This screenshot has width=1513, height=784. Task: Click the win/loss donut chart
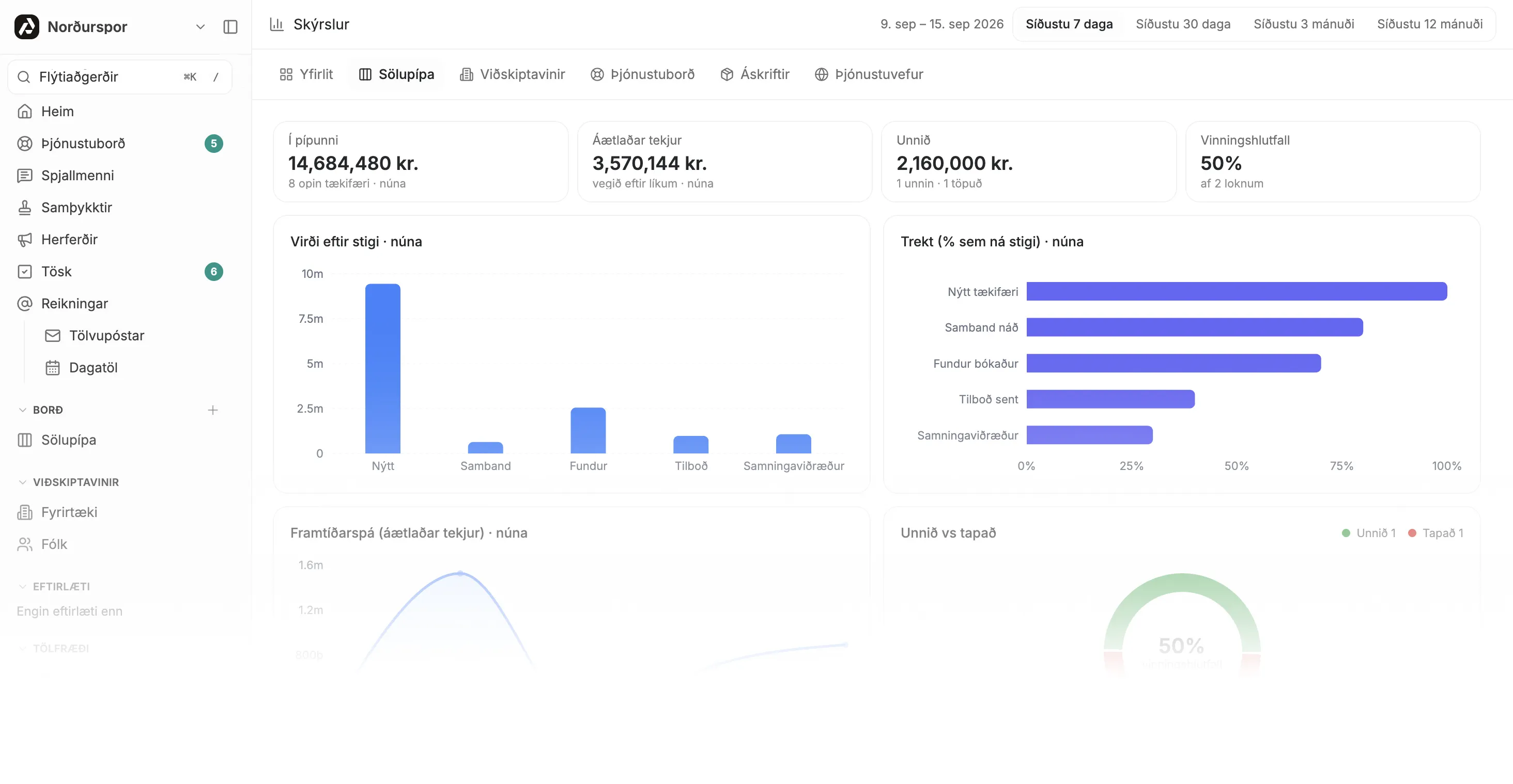[1182, 625]
